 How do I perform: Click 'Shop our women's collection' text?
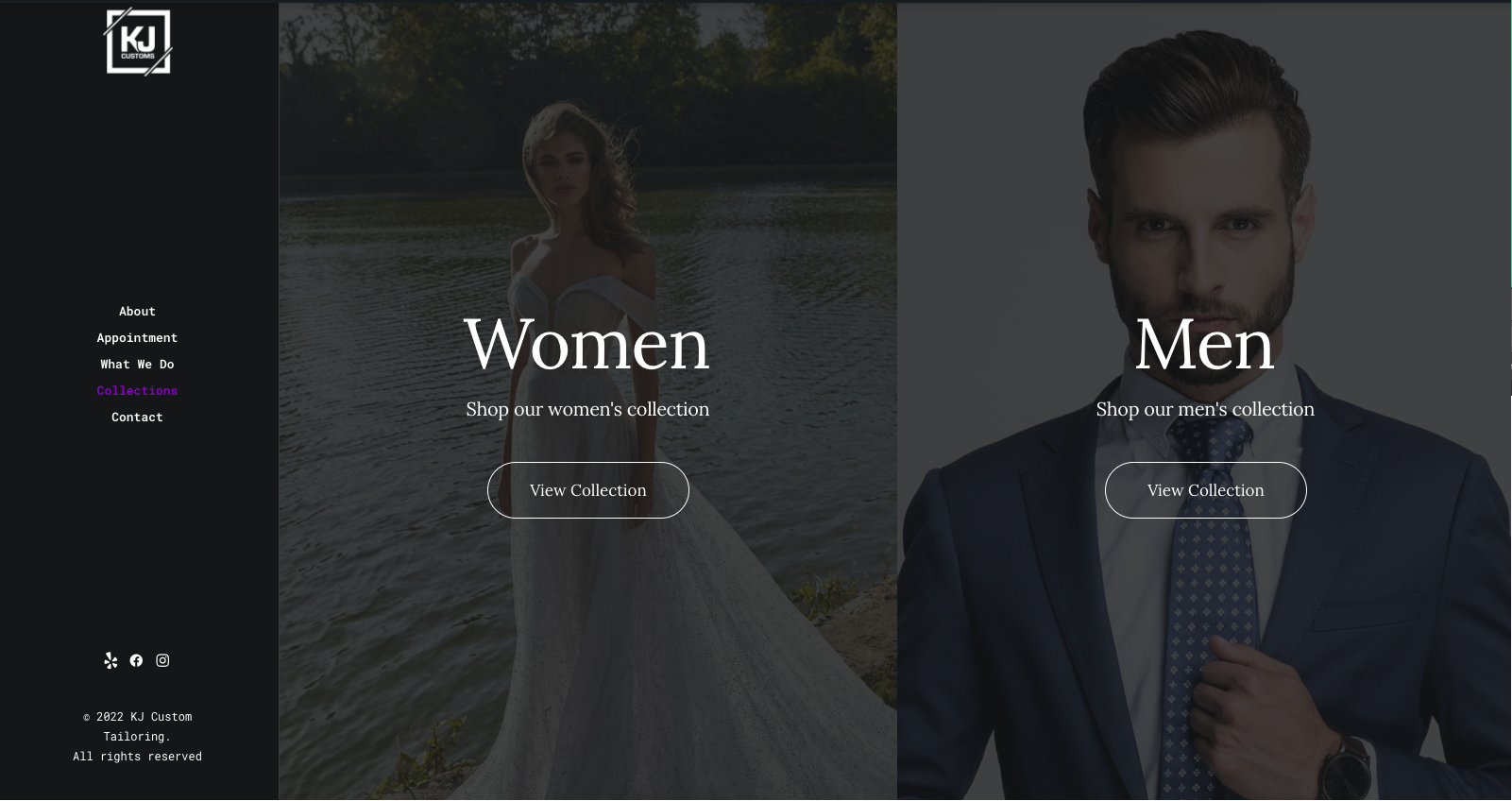tap(587, 409)
